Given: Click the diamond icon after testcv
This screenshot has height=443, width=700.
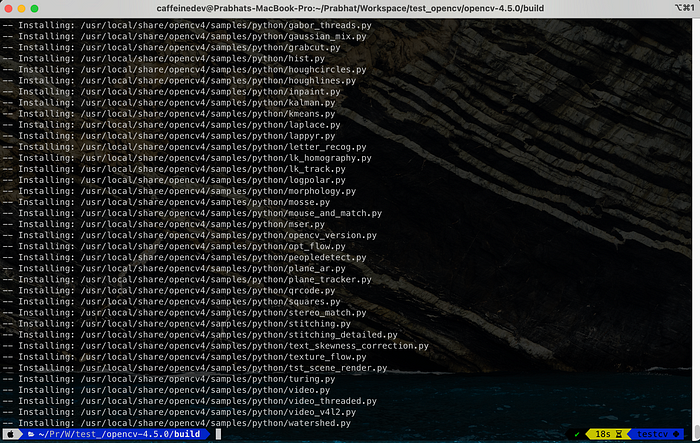Looking at the screenshot, I should 676,434.
